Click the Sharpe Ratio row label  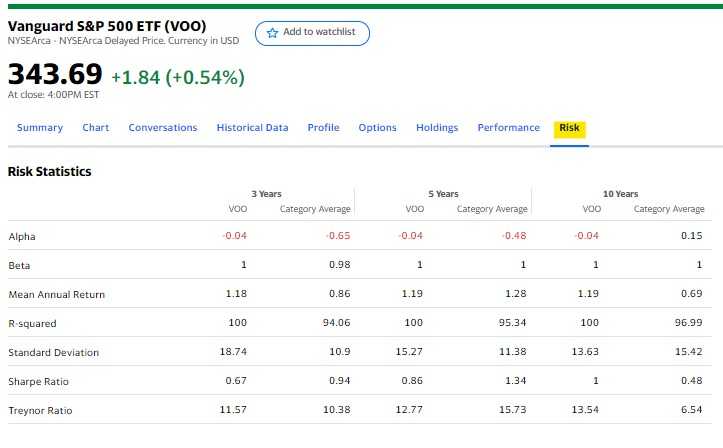pyautogui.click(x=38, y=382)
